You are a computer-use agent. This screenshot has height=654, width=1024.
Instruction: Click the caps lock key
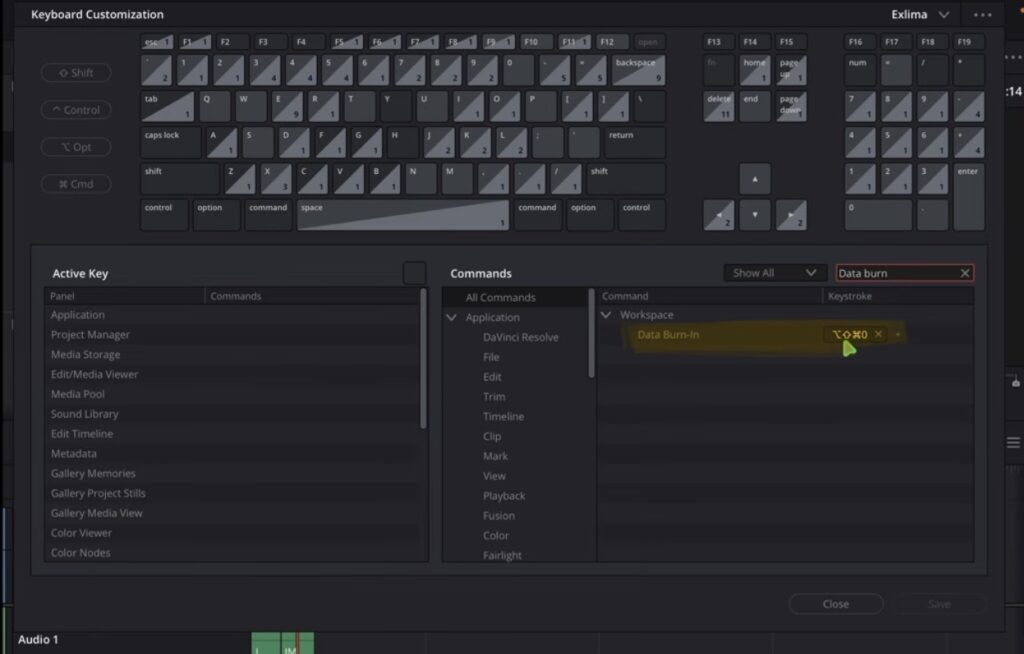[x=171, y=142]
